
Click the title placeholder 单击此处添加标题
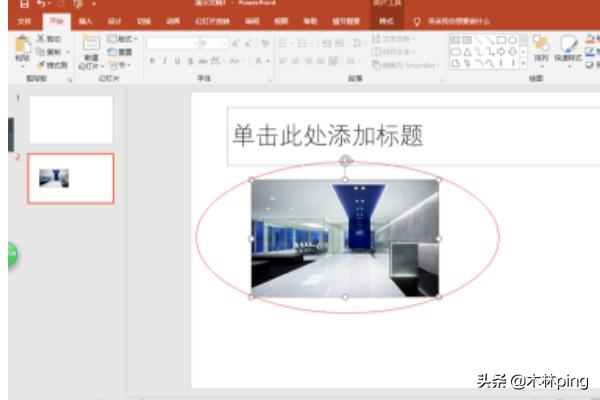click(x=328, y=136)
